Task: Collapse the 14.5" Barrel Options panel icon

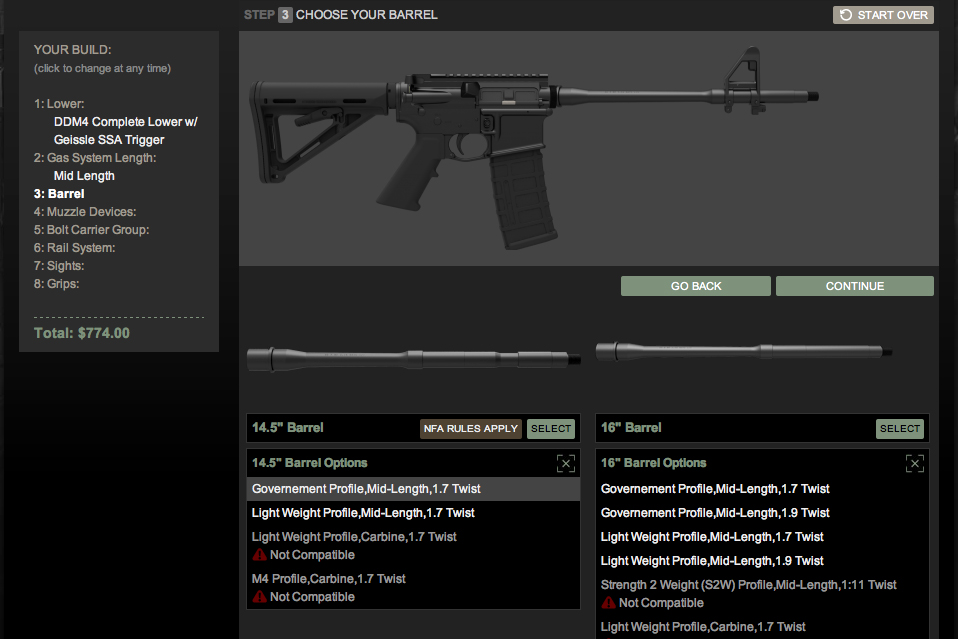Action: 566,464
